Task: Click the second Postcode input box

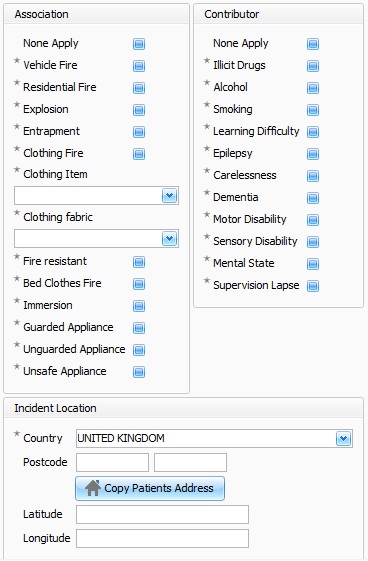Action: (x=190, y=462)
